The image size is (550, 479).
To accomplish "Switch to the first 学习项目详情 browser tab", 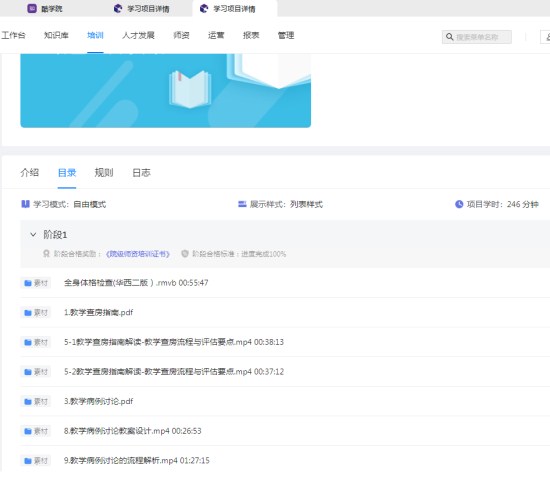I will [x=142, y=8].
